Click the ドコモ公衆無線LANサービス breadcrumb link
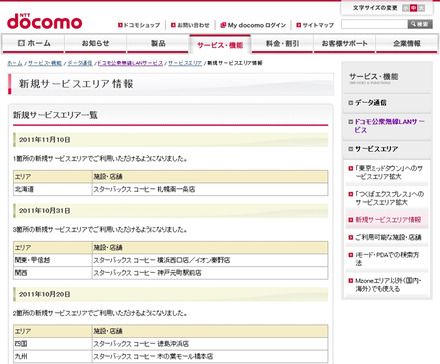 tap(130, 63)
